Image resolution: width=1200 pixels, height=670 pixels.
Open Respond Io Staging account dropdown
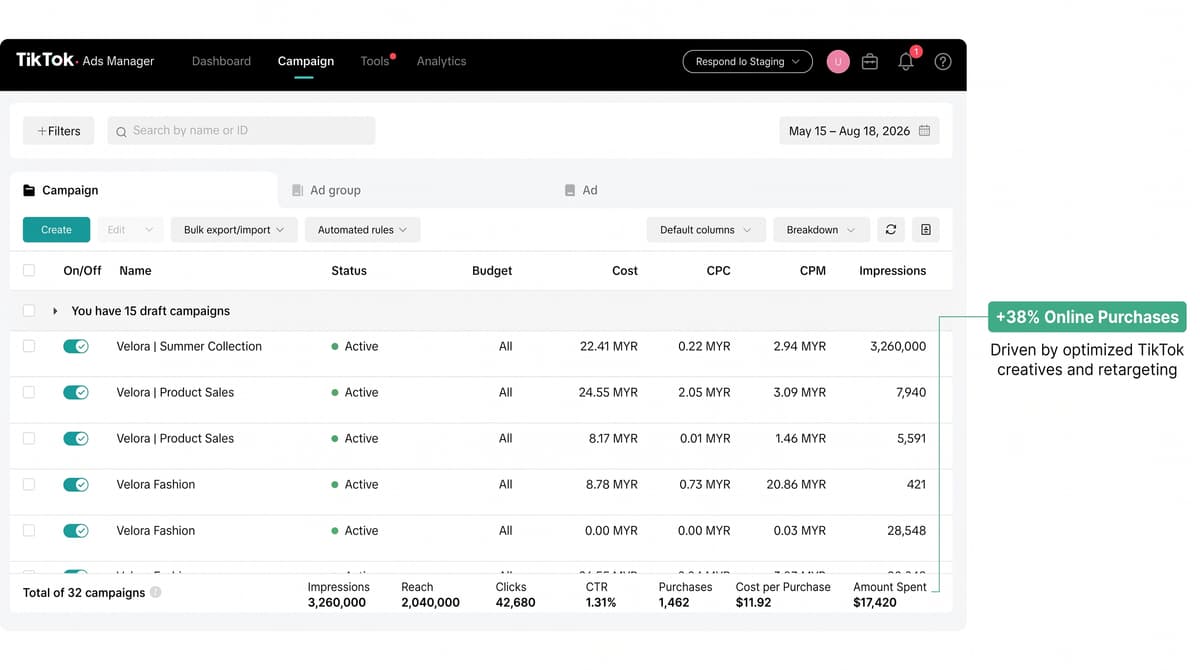click(748, 62)
